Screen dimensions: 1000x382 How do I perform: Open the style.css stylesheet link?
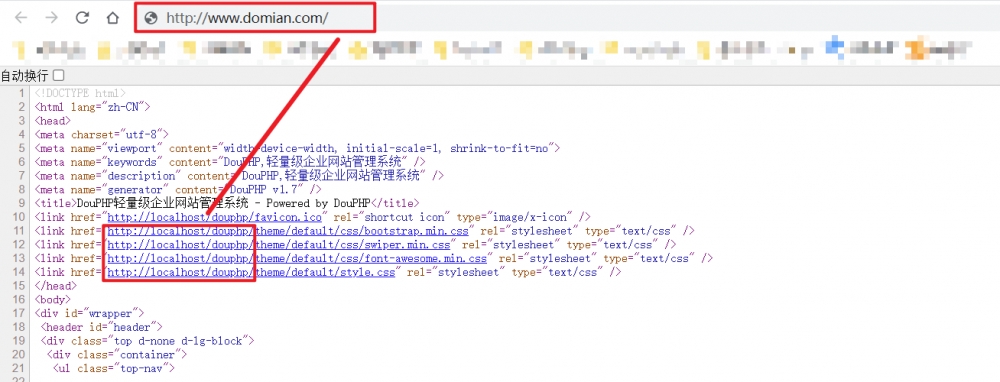tap(251, 272)
